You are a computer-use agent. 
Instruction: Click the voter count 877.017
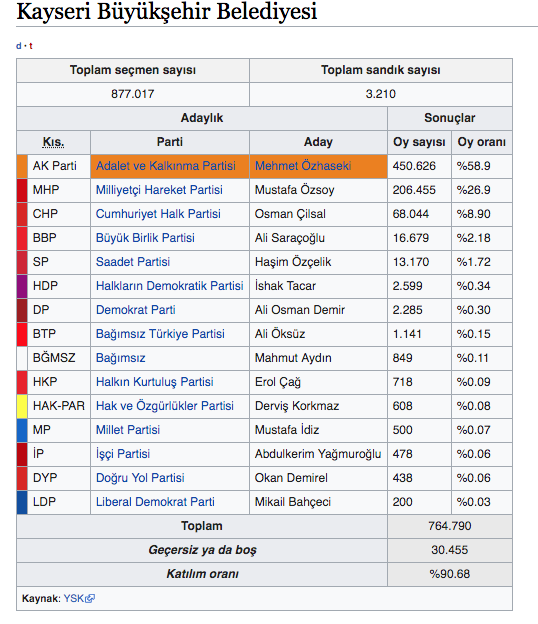[x=133, y=94]
